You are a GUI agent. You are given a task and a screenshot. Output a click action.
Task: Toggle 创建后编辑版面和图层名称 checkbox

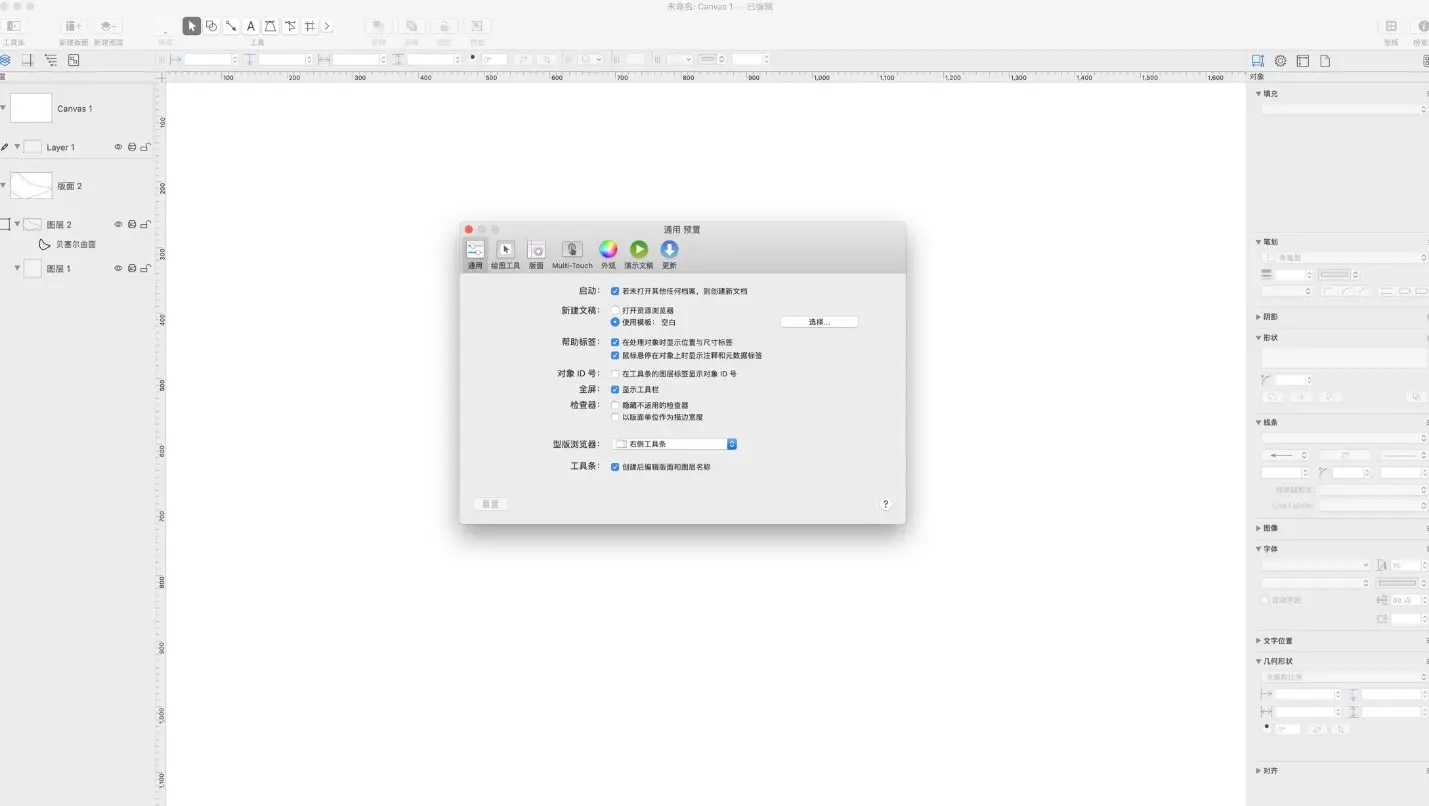click(615, 467)
